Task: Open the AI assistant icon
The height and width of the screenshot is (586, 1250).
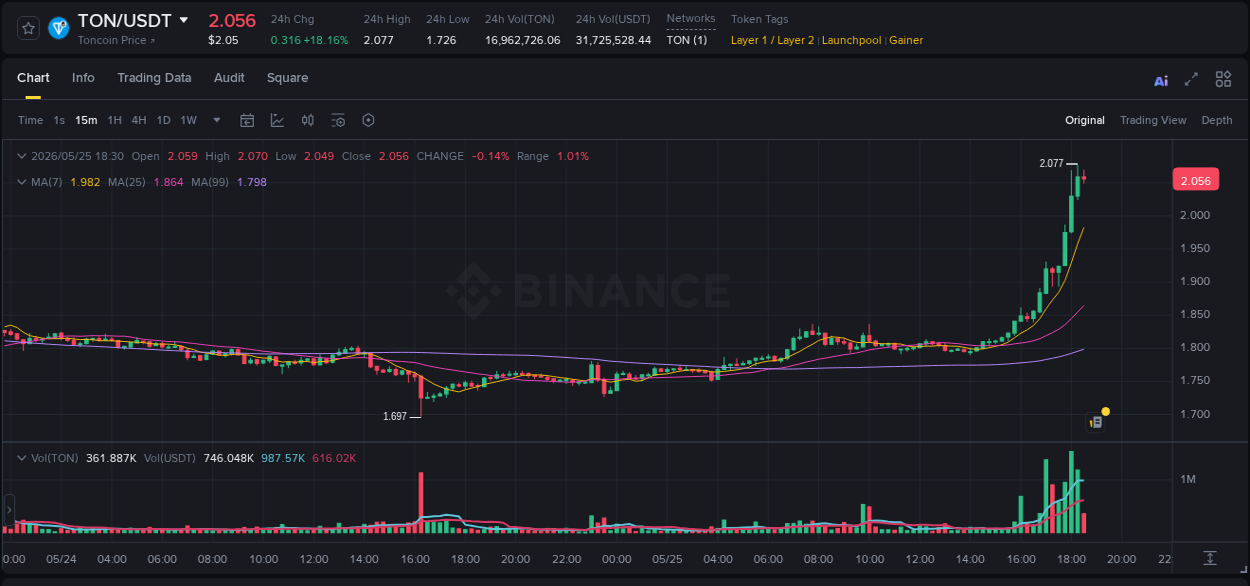Action: tap(1161, 80)
